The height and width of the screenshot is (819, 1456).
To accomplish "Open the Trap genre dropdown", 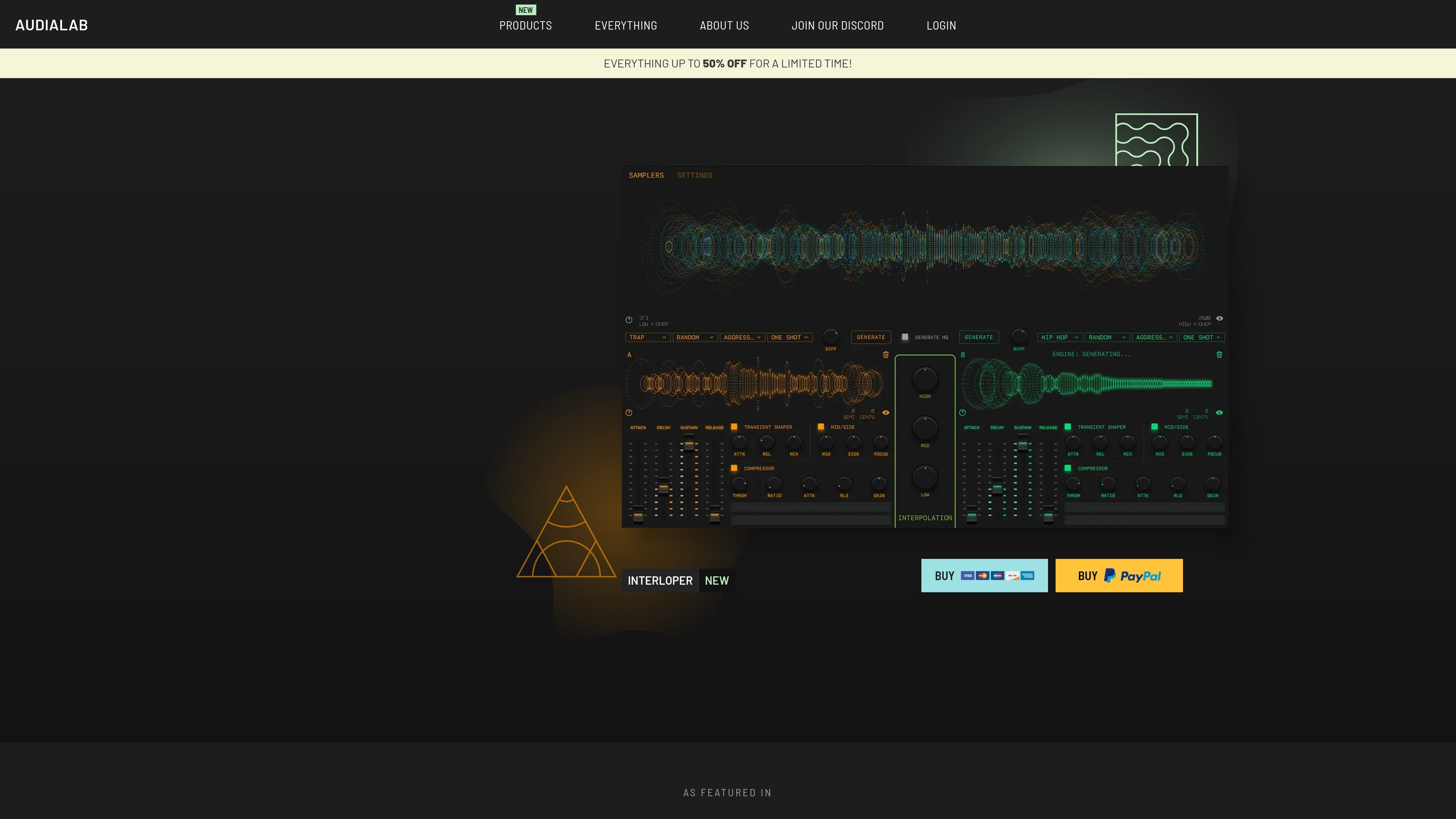I will click(x=648, y=337).
